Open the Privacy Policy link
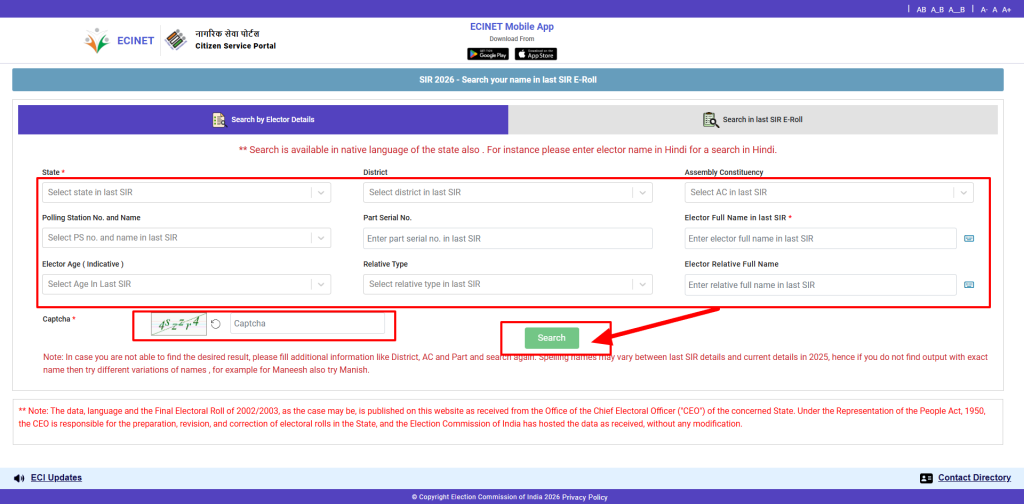This screenshot has width=1024, height=504. tap(584, 497)
